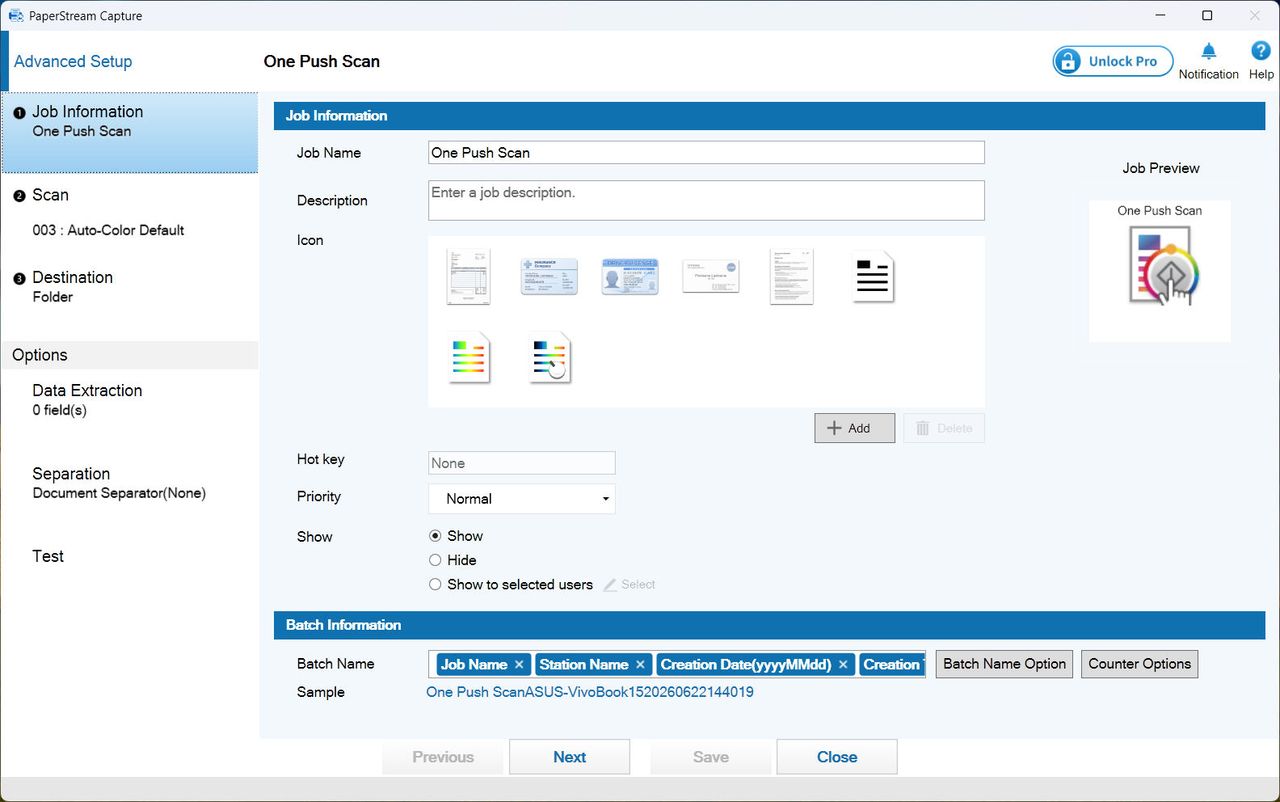Click the Save button
Image resolution: width=1280 pixels, height=802 pixels.
pos(711,757)
